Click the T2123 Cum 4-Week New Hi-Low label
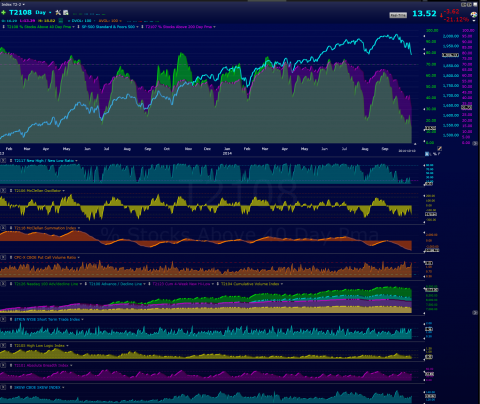480x404 pixels. tap(181, 284)
